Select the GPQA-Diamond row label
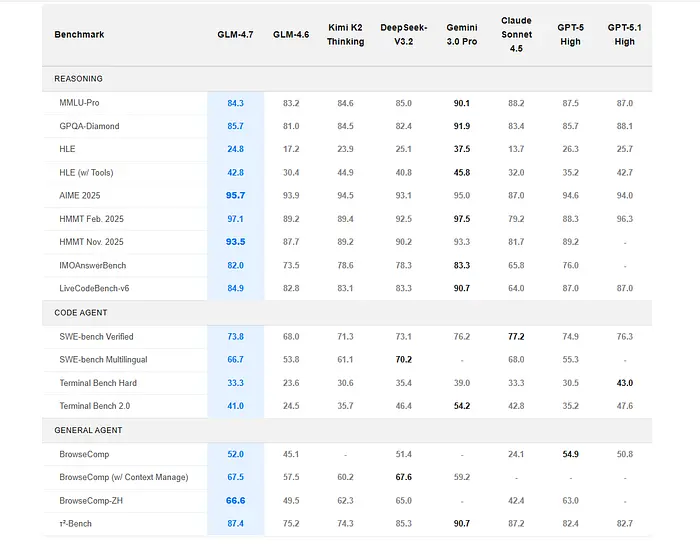This screenshot has width=700, height=545. tap(92, 126)
